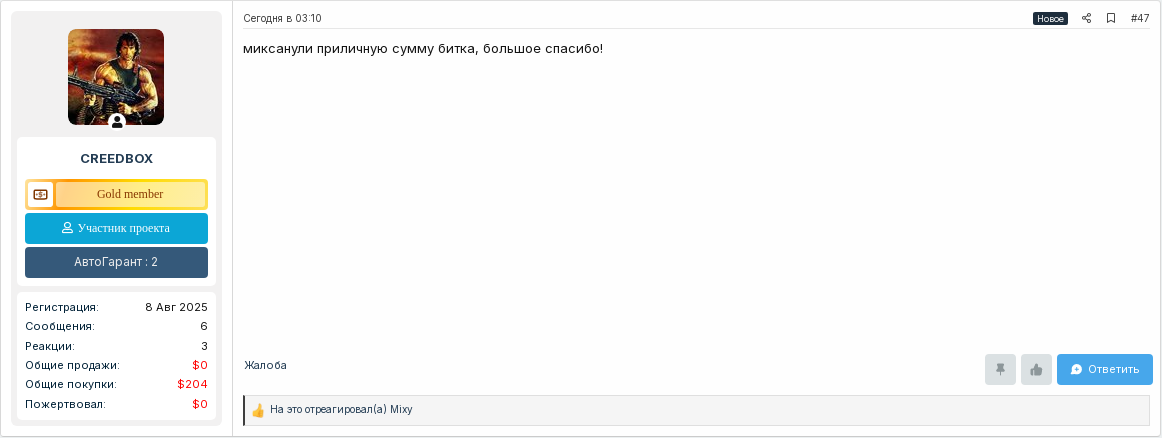Like the post with thumbs-up button
Viewport: 1162px width, 438px height.
click(1036, 369)
